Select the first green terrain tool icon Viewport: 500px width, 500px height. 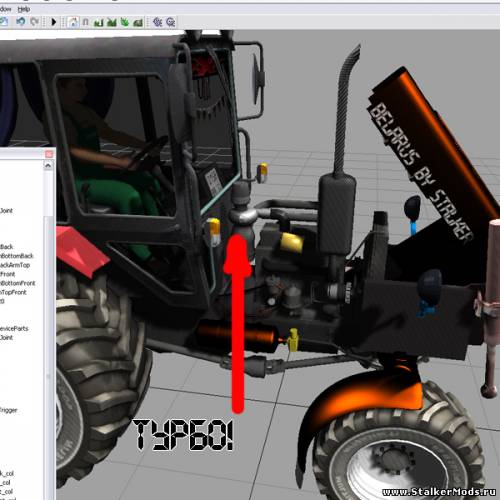(98, 23)
